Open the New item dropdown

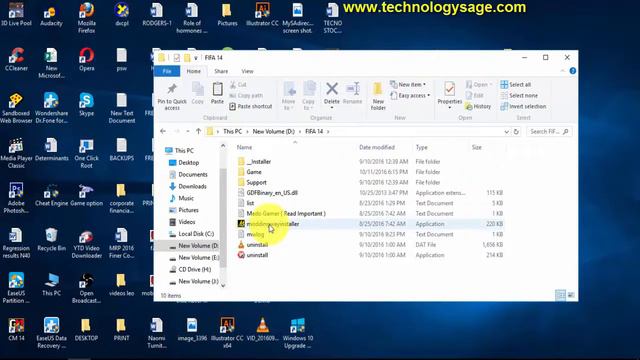pos(408,84)
